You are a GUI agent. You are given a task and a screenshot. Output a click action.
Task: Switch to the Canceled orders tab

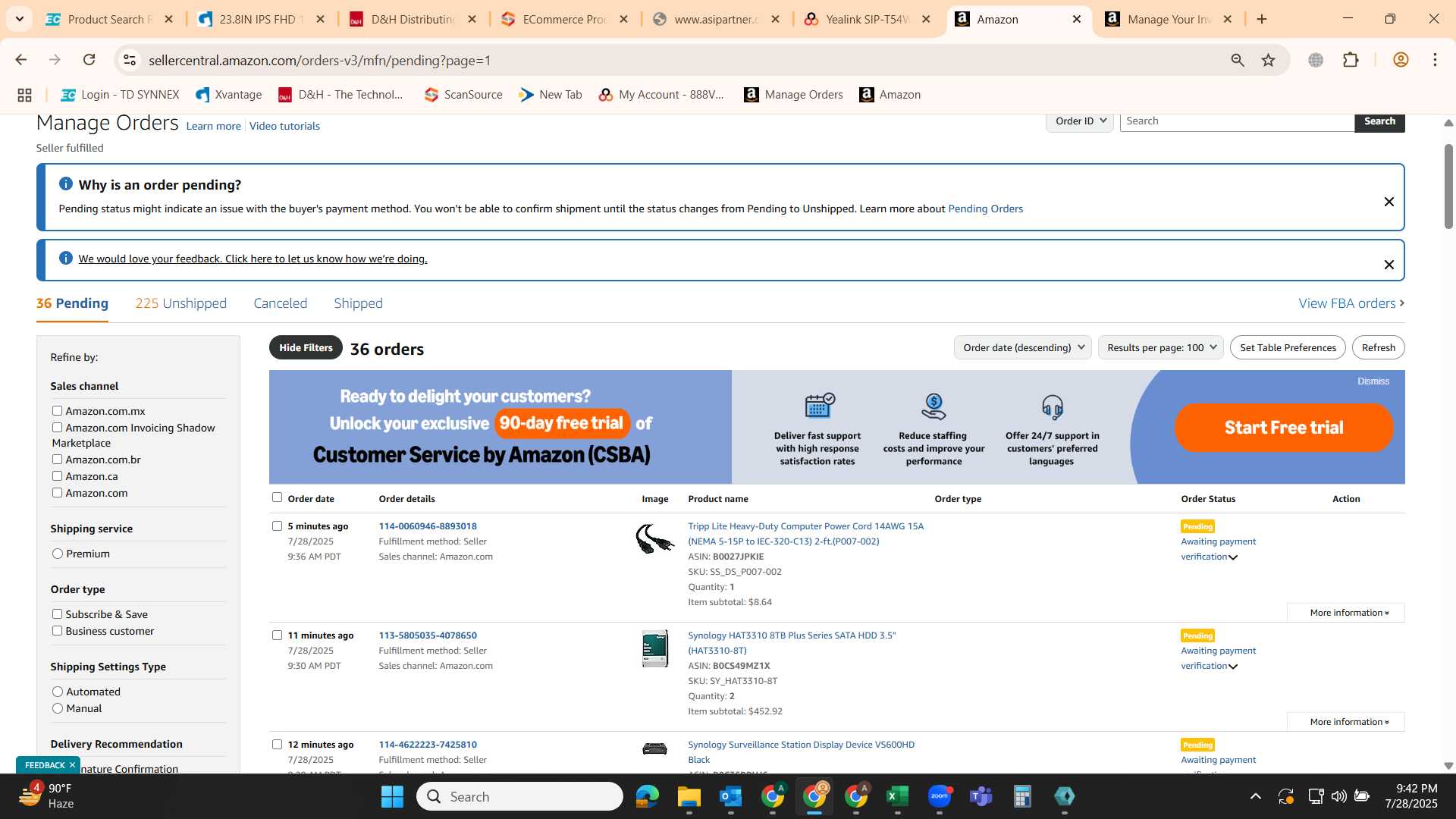tap(280, 303)
